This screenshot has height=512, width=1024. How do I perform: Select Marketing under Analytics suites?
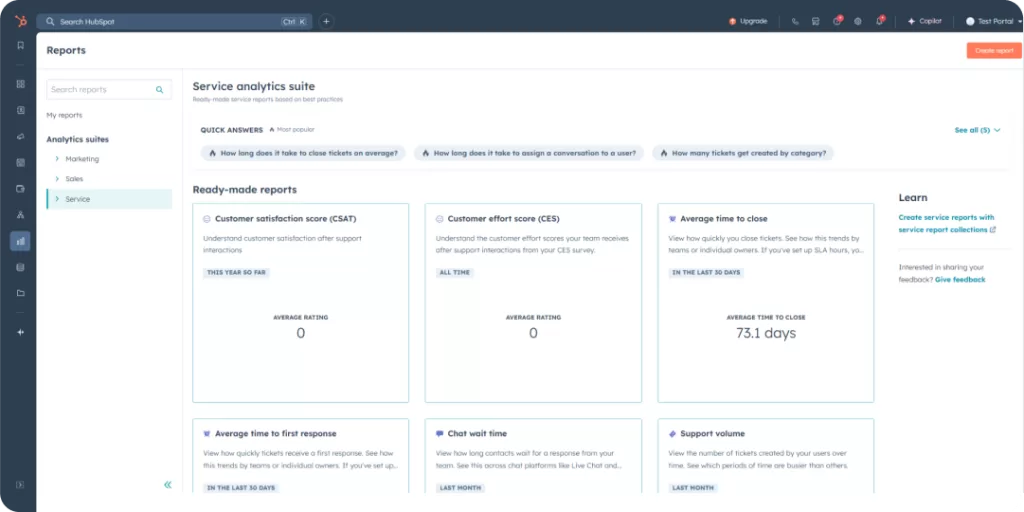click(x=82, y=159)
